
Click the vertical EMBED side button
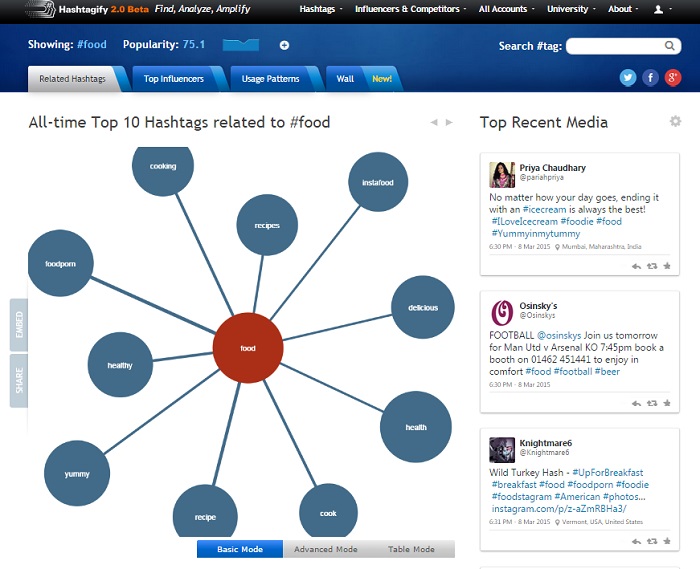(x=18, y=326)
